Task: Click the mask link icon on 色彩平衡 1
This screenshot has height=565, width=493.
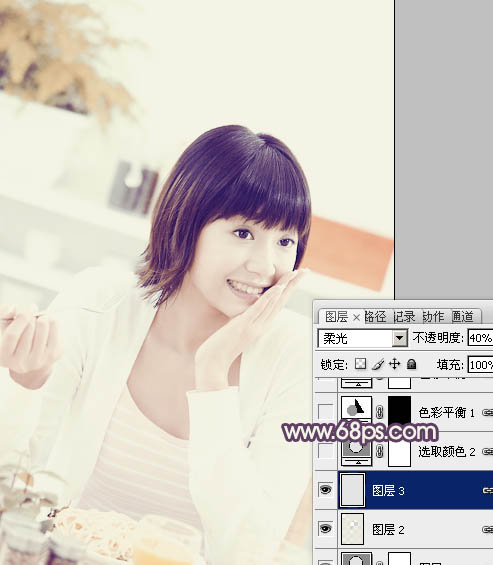Action: [379, 412]
